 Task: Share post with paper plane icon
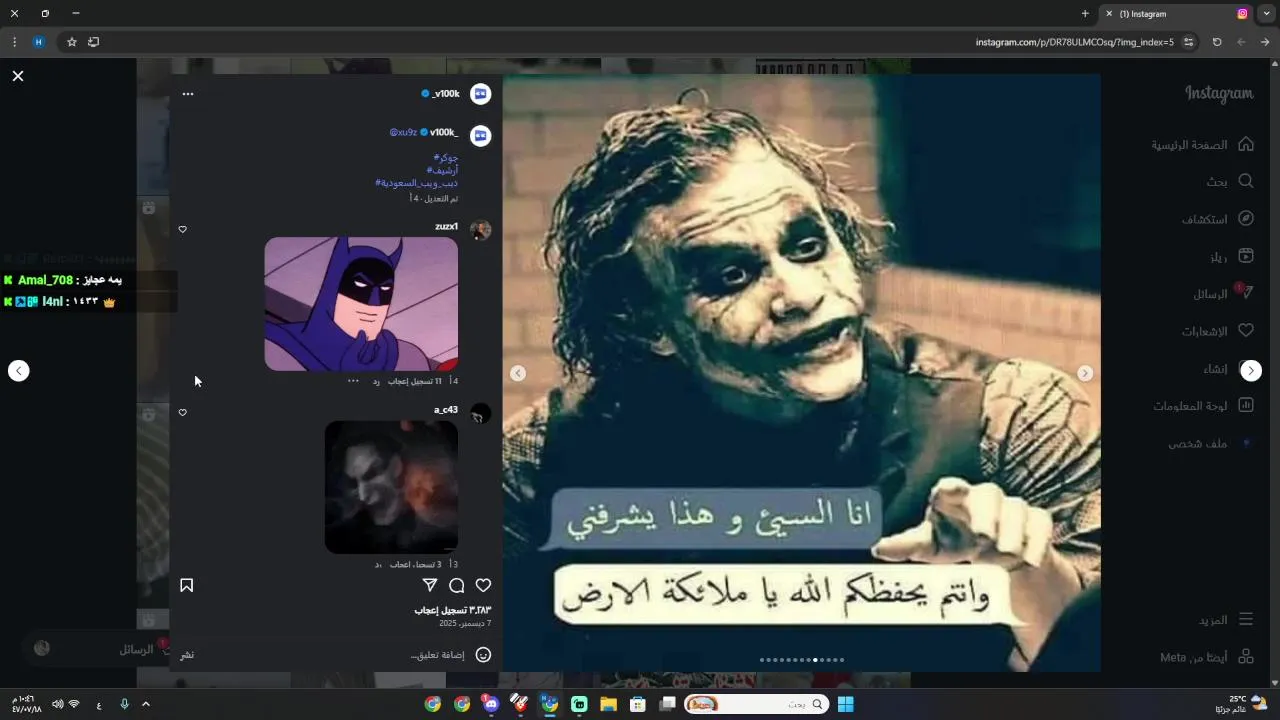tap(430, 585)
